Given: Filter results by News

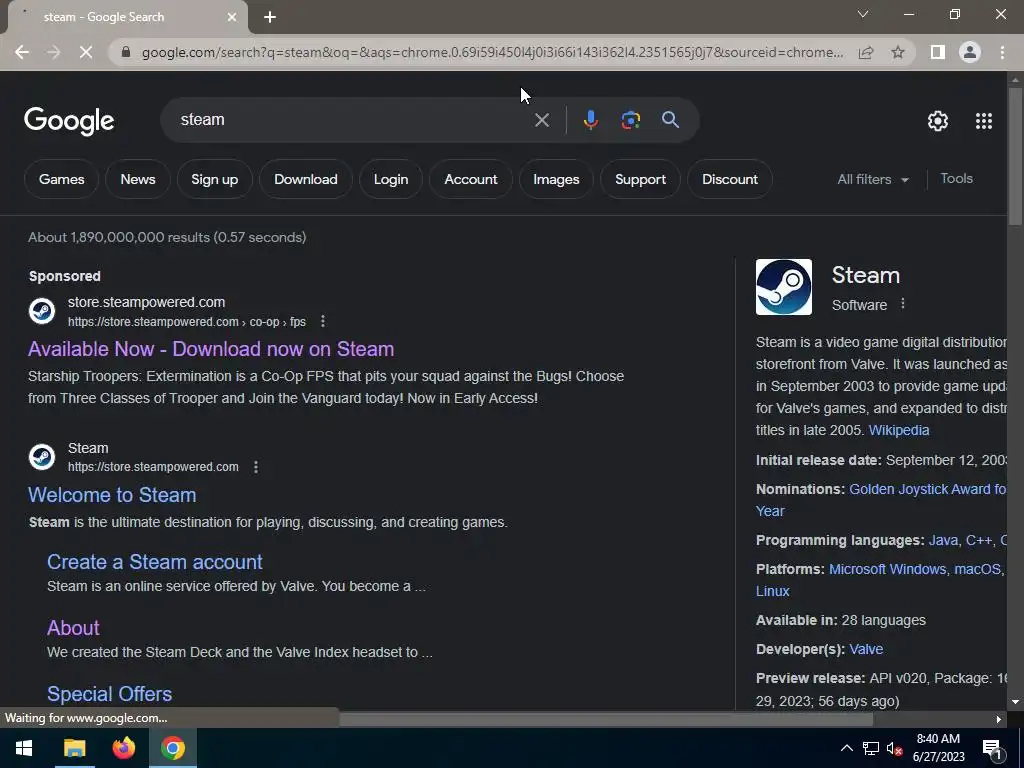Looking at the screenshot, I should pyautogui.click(x=138, y=179).
